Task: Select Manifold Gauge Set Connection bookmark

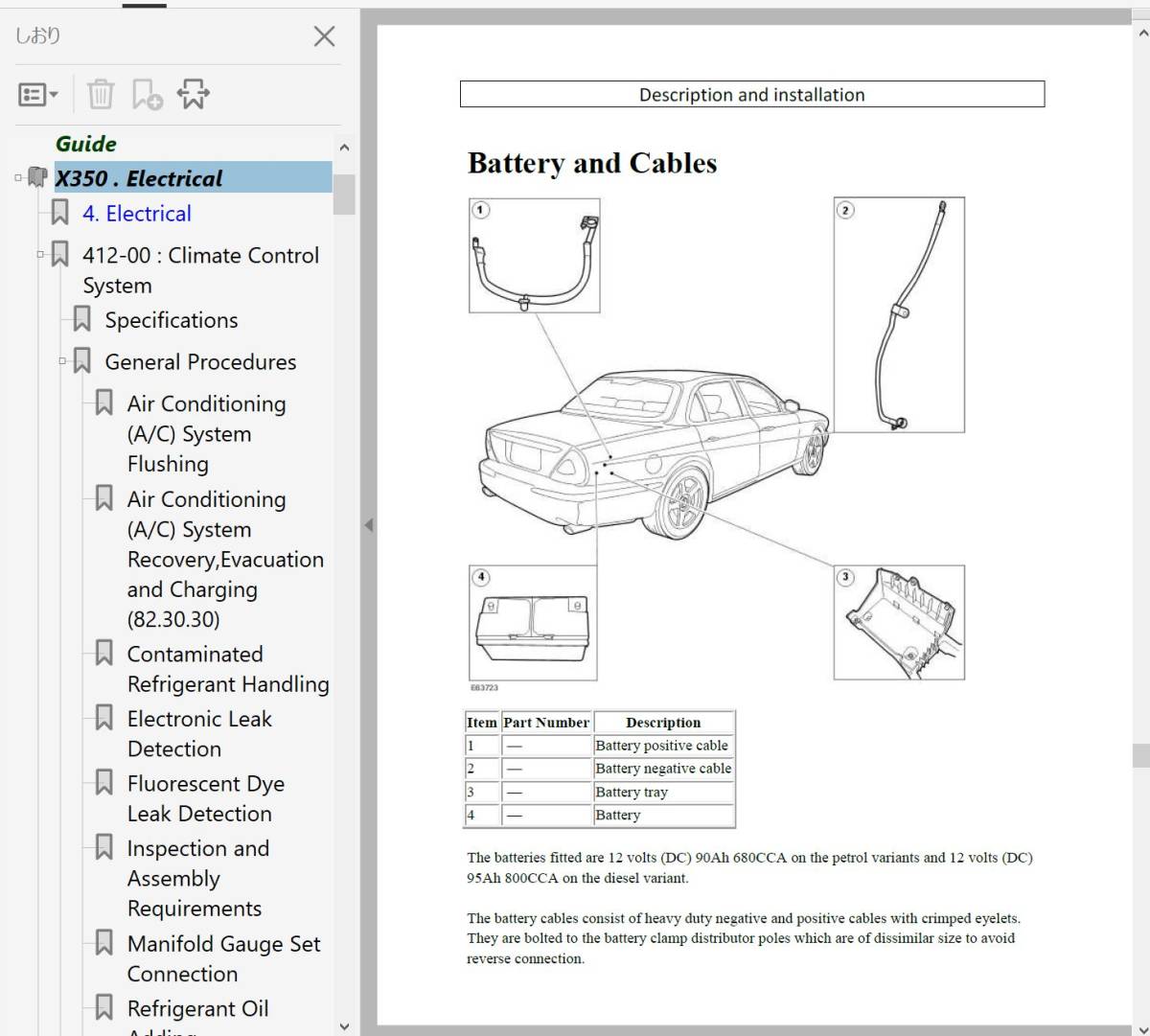Action: click(x=223, y=958)
